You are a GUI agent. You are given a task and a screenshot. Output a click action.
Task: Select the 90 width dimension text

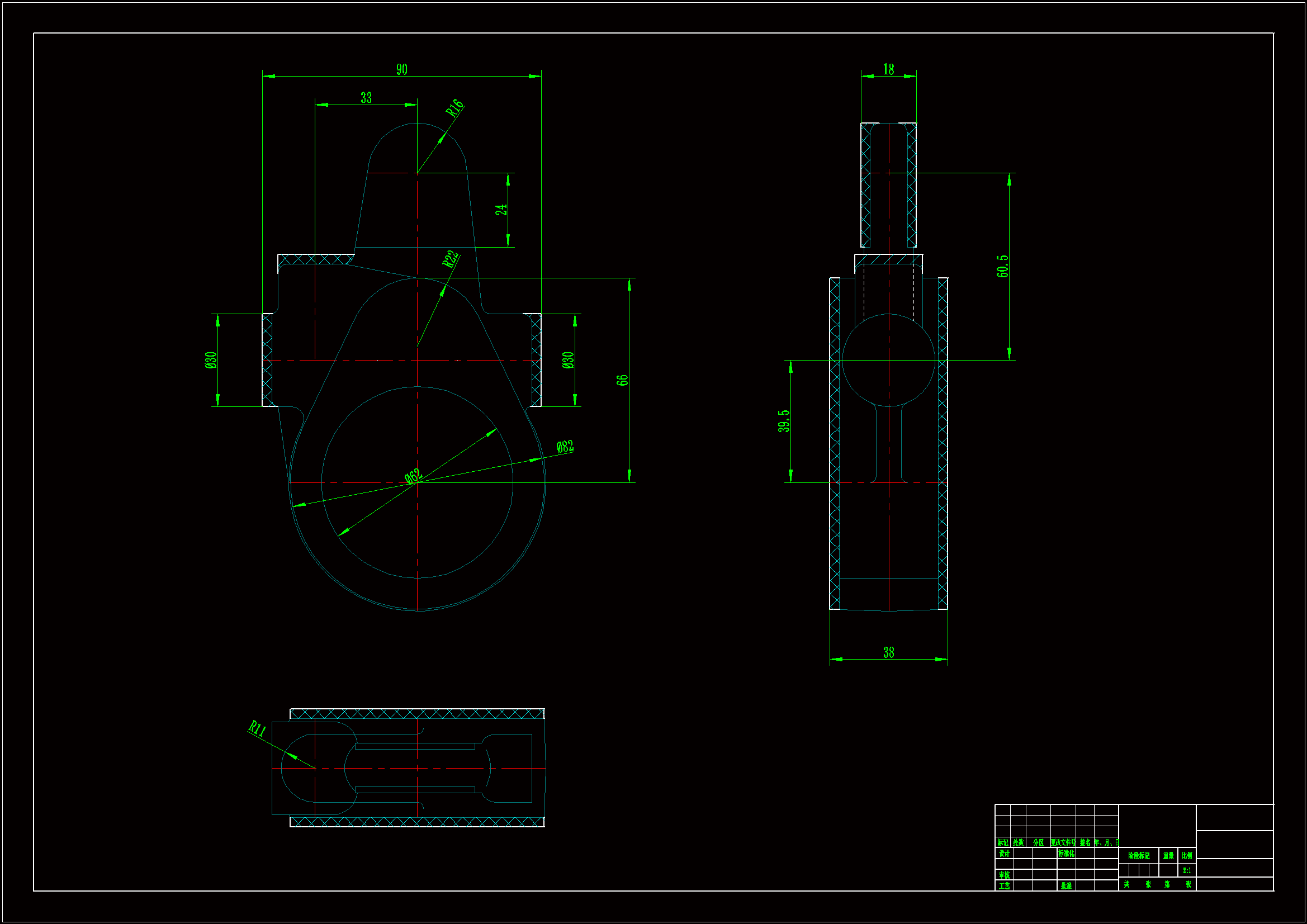[x=401, y=69]
